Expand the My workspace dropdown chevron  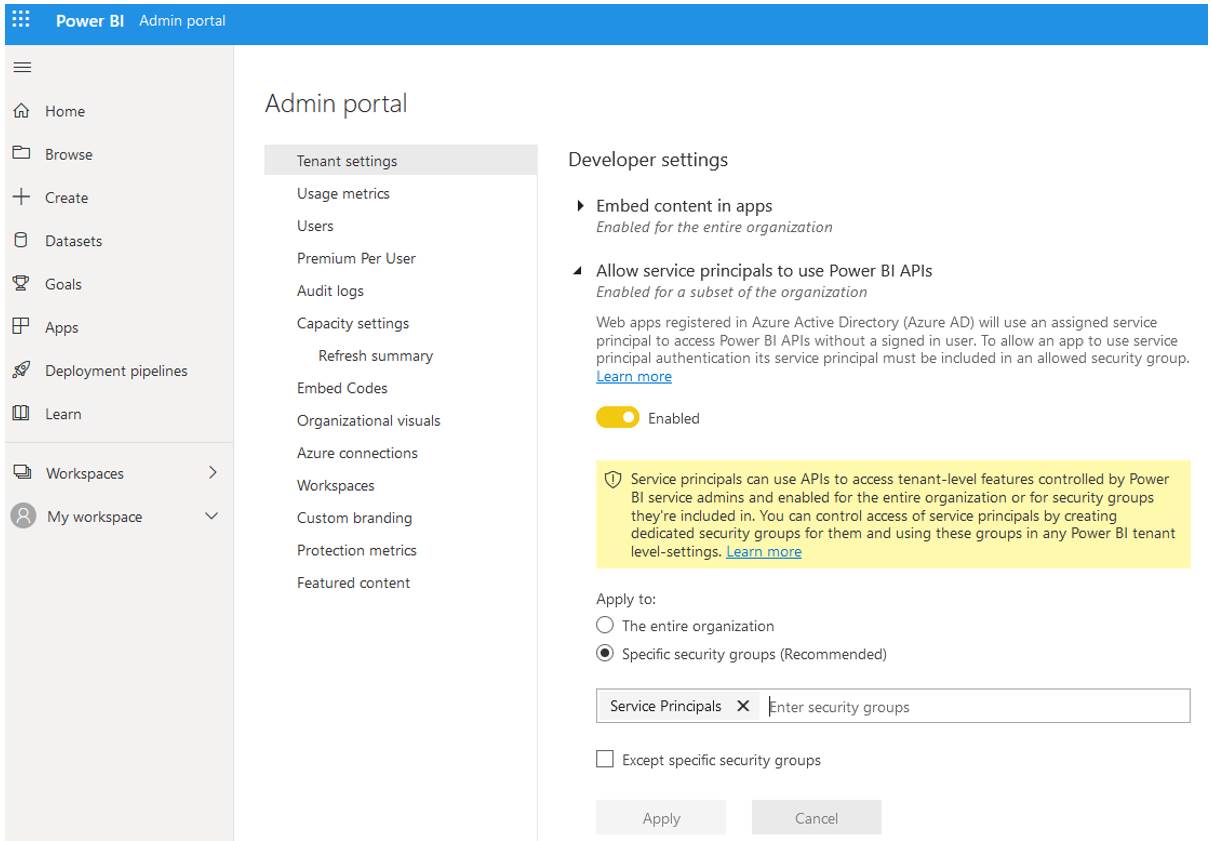point(211,516)
